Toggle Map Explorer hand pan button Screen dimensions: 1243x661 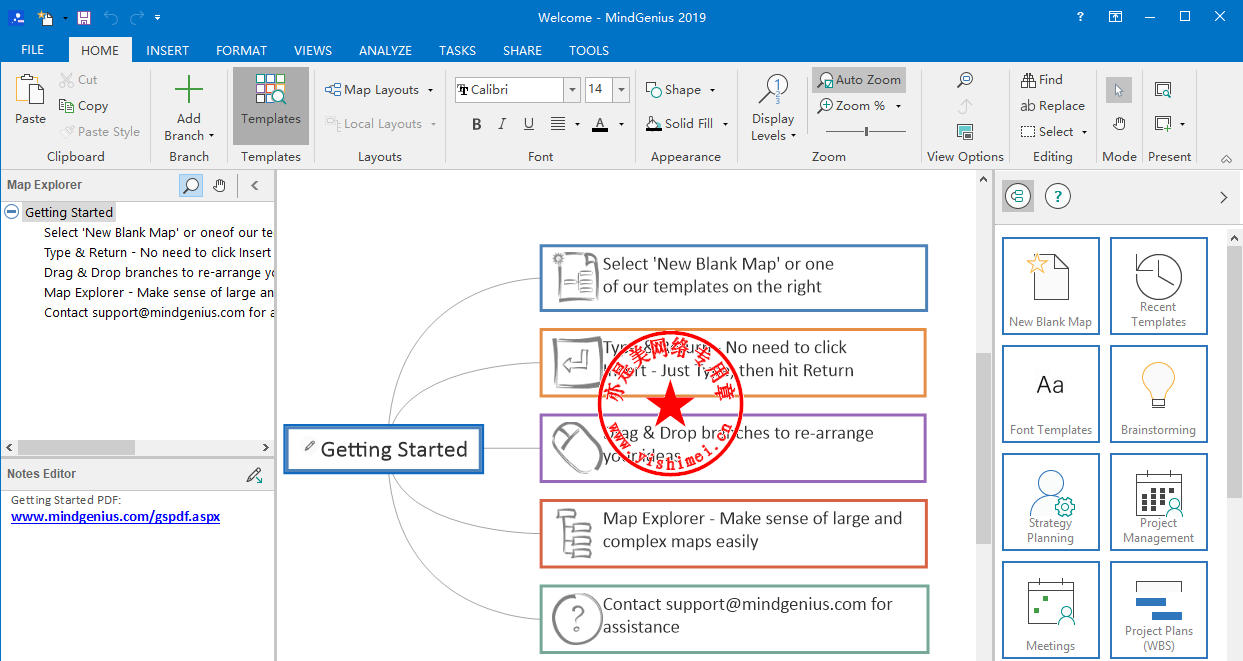[219, 185]
